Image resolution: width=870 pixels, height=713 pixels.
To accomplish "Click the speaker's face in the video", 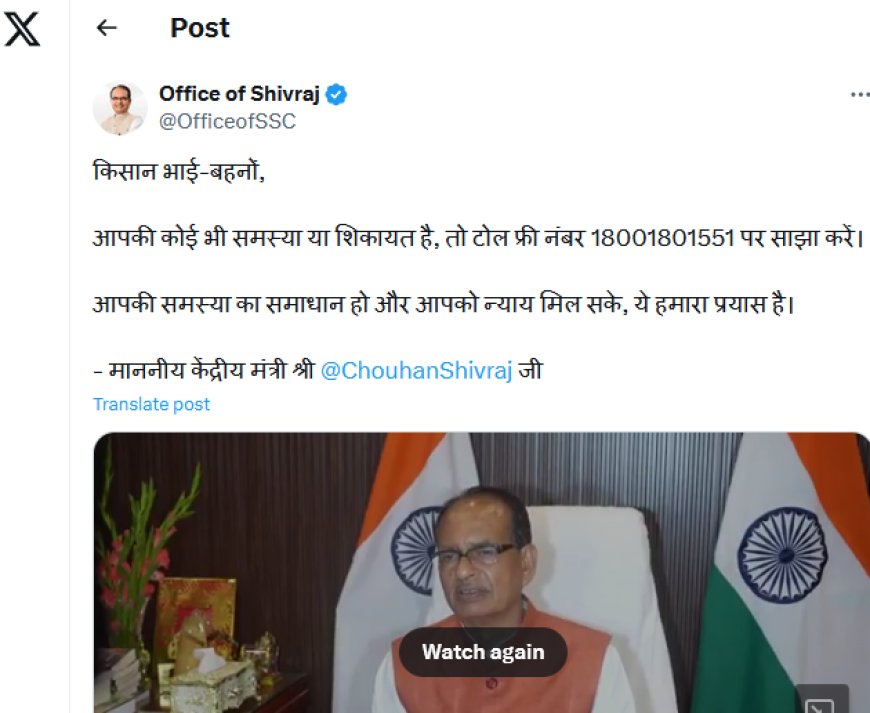I will coord(478,555).
